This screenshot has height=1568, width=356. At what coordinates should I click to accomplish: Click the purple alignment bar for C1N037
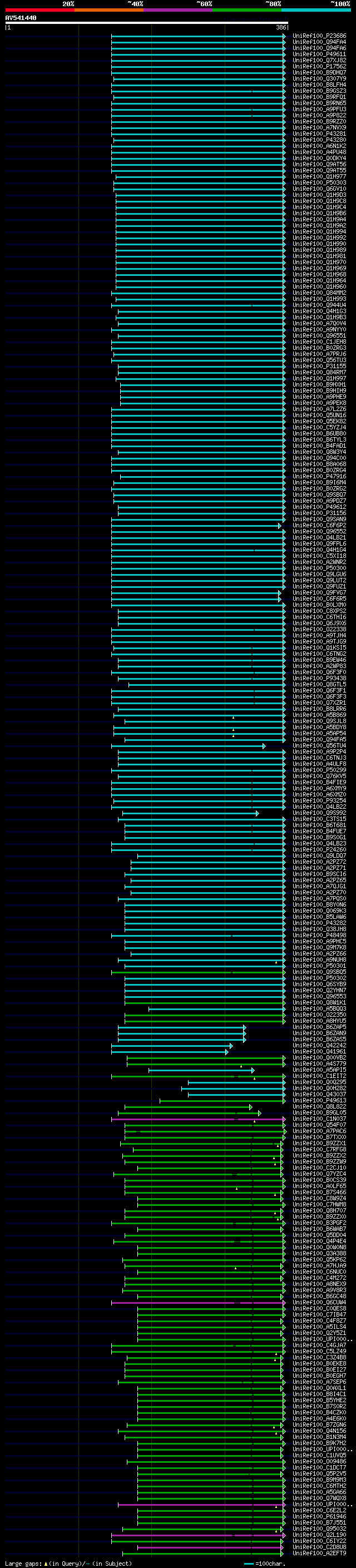[199, 1119]
